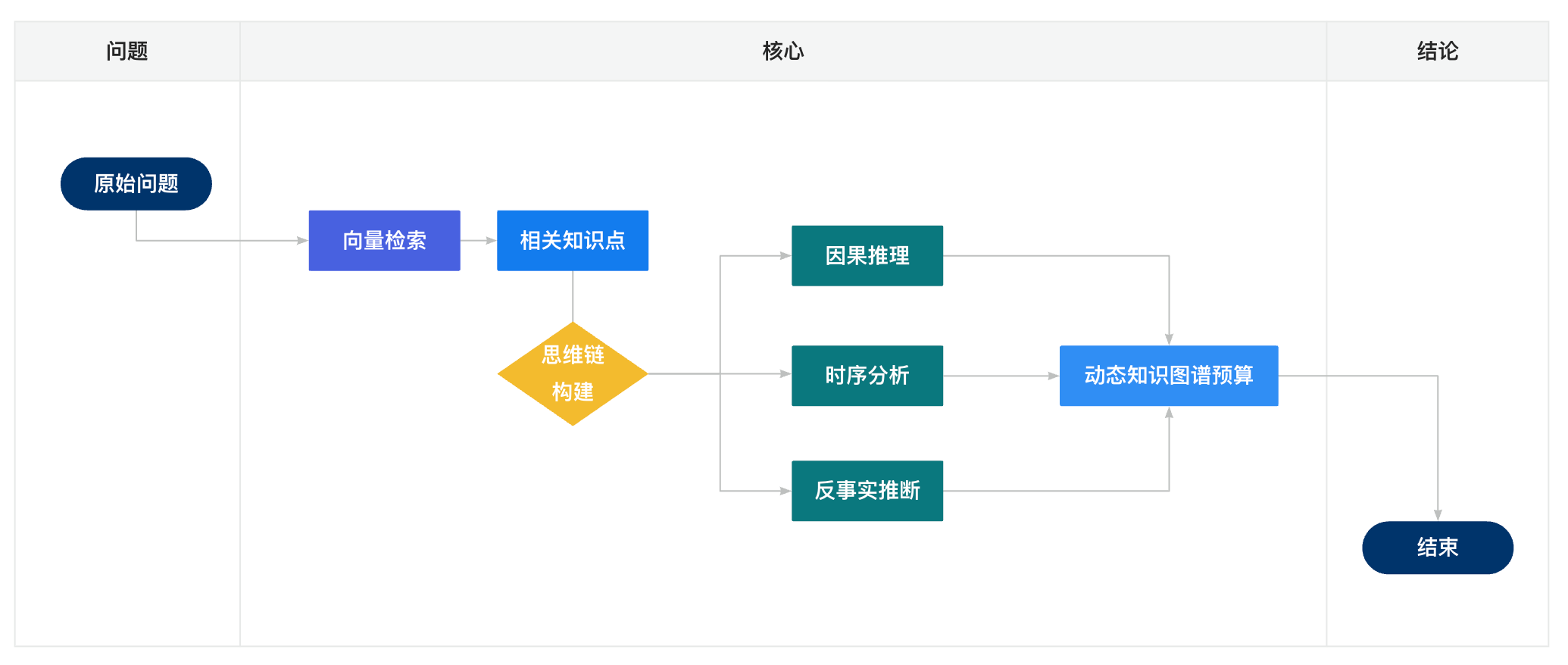The image size is (1568, 665).
Task: Select the 核心 swimlane header
Action: coord(782,52)
